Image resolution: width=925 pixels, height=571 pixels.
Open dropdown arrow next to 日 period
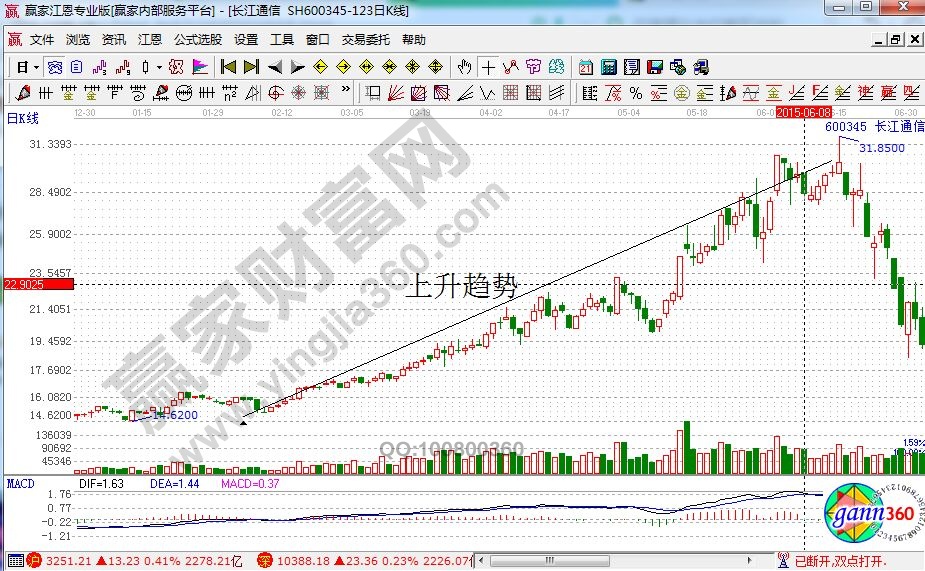point(36,67)
